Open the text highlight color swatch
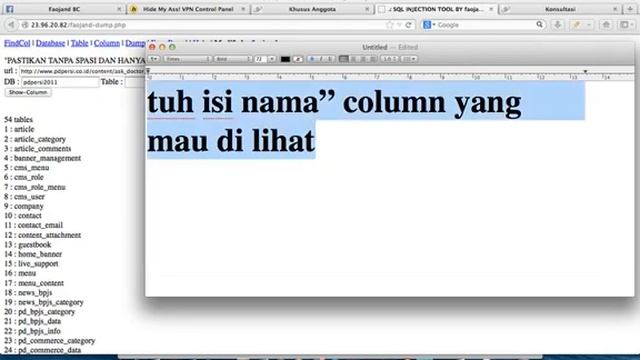This screenshot has height=360, width=640. [x=298, y=59]
